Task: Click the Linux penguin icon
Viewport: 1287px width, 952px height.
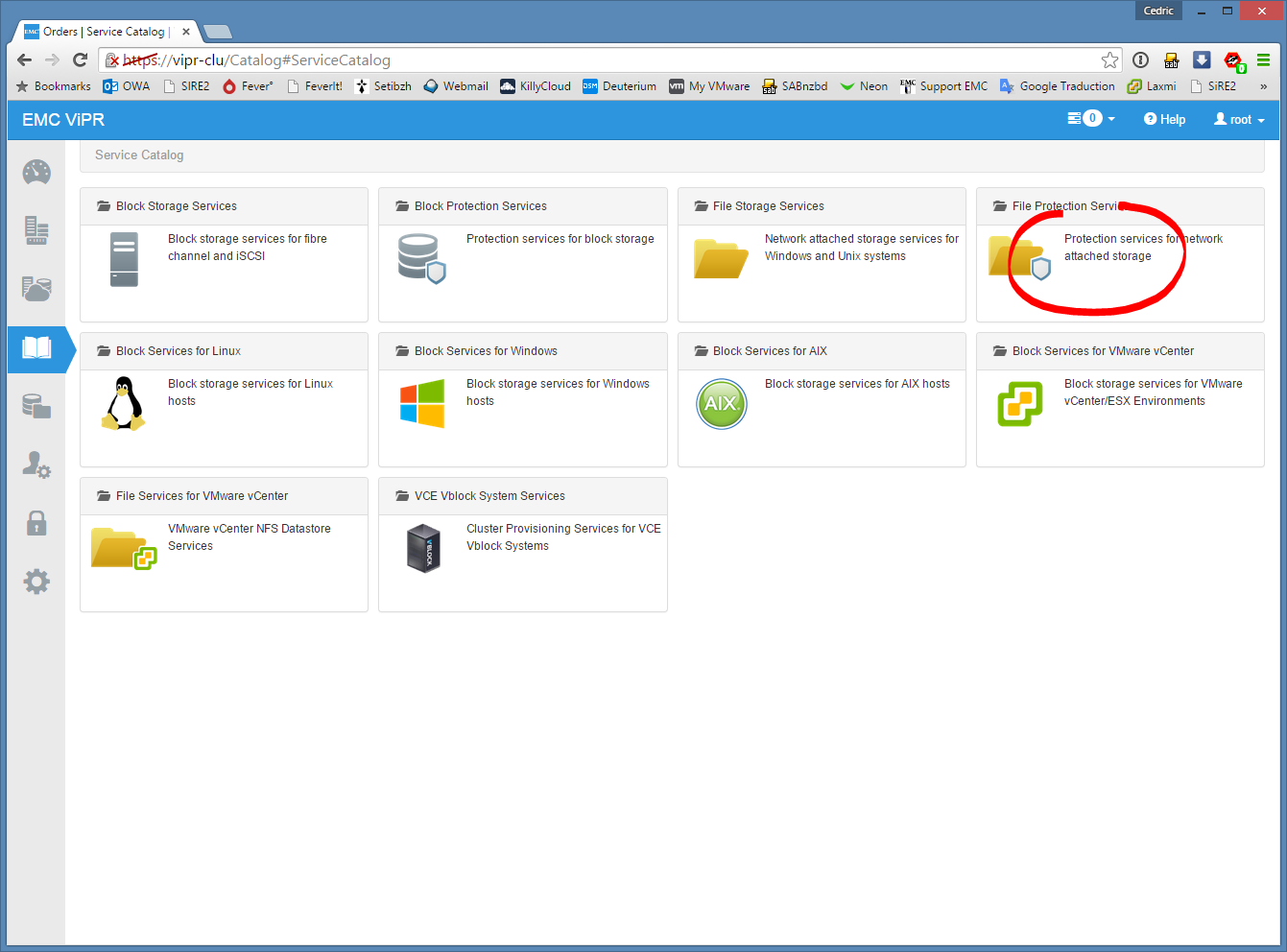Action: coord(124,403)
